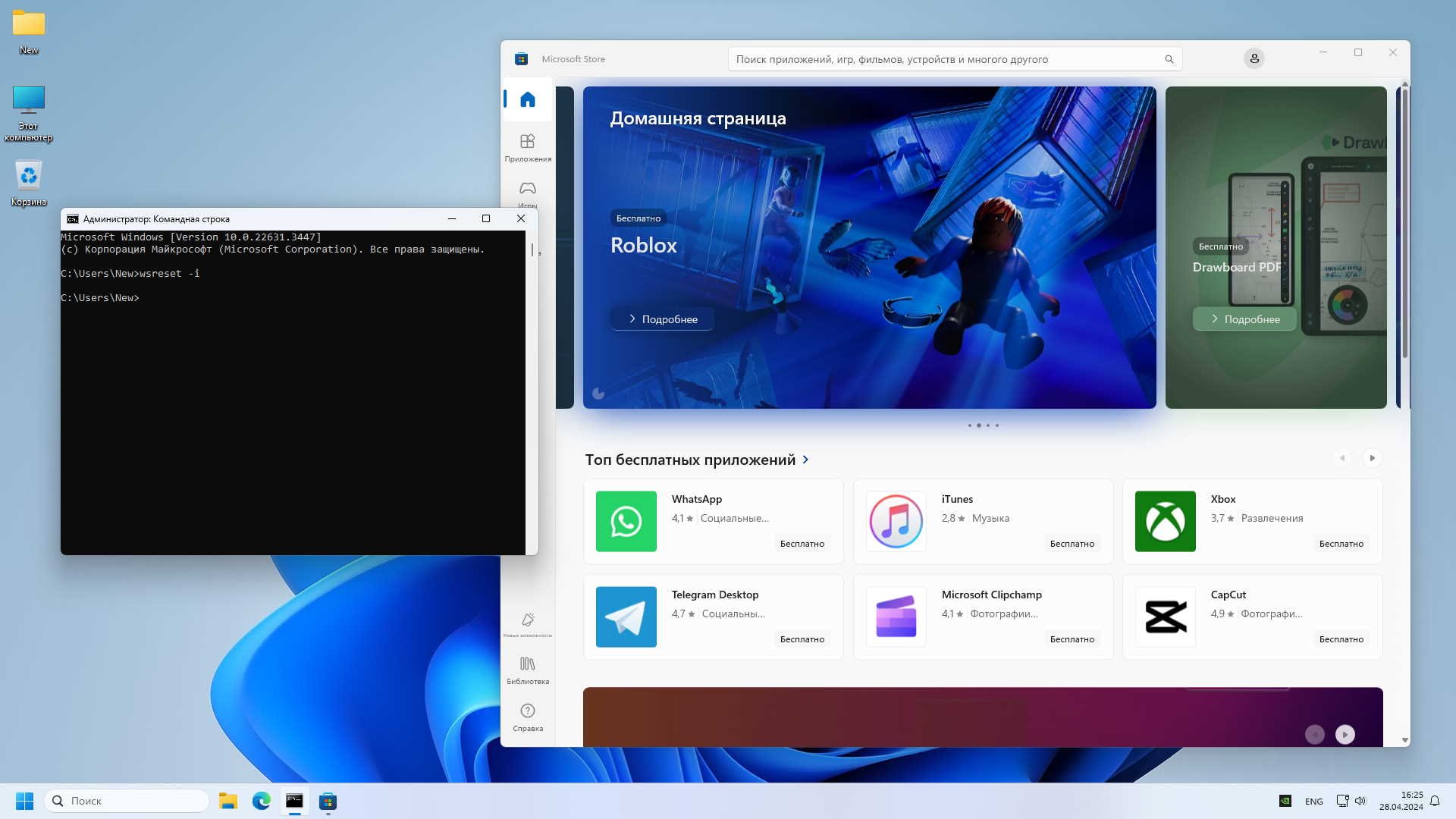The width and height of the screenshot is (1456, 819).
Task: Select the second carousel page dot
Action: coord(979,425)
